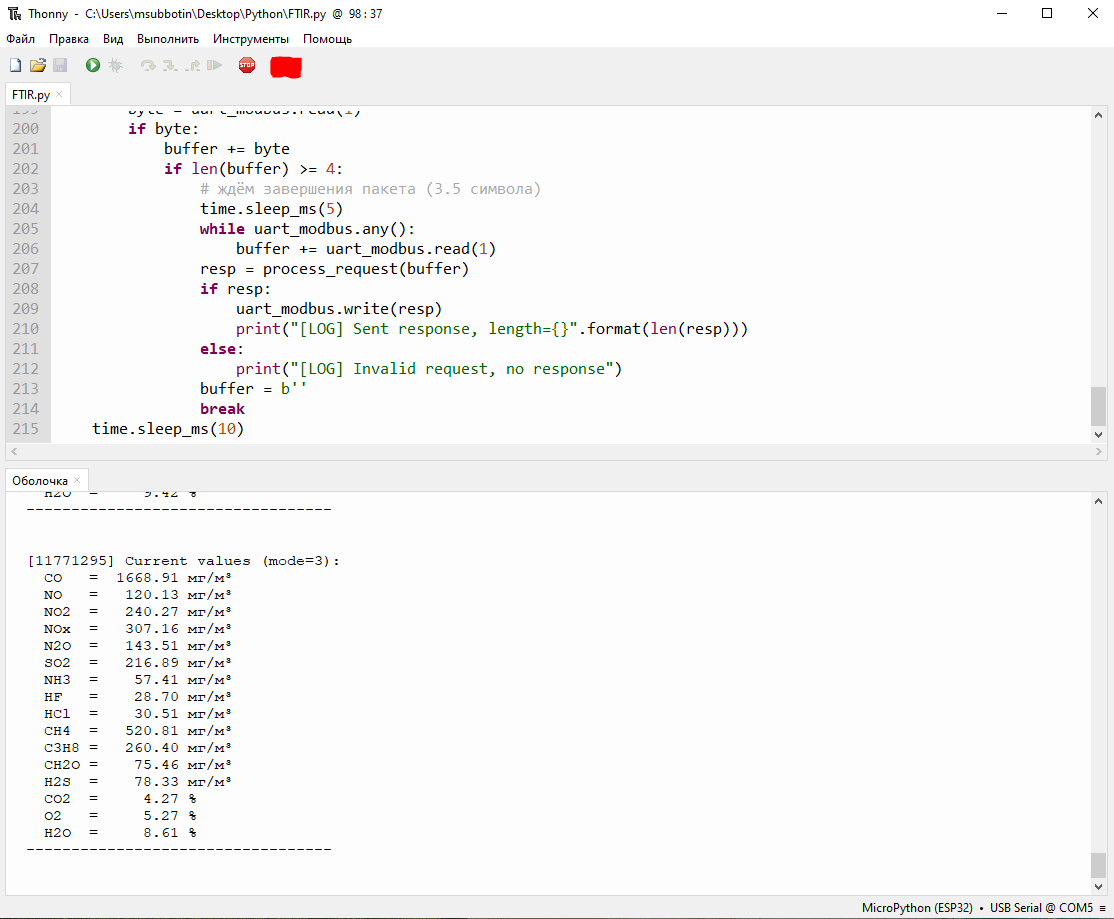The height and width of the screenshot is (919, 1114).
Task: Close the FTIR.py editor tab
Action: (x=59, y=94)
